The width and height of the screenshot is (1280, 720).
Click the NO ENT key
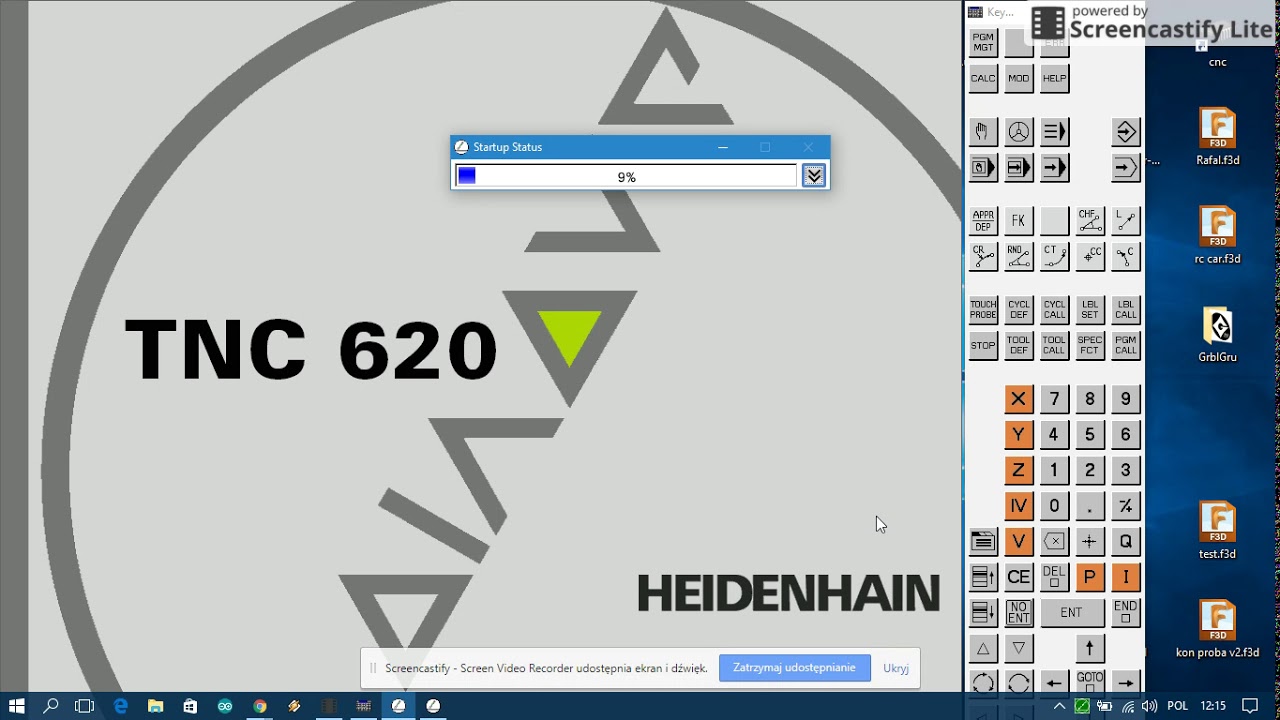click(1018, 612)
